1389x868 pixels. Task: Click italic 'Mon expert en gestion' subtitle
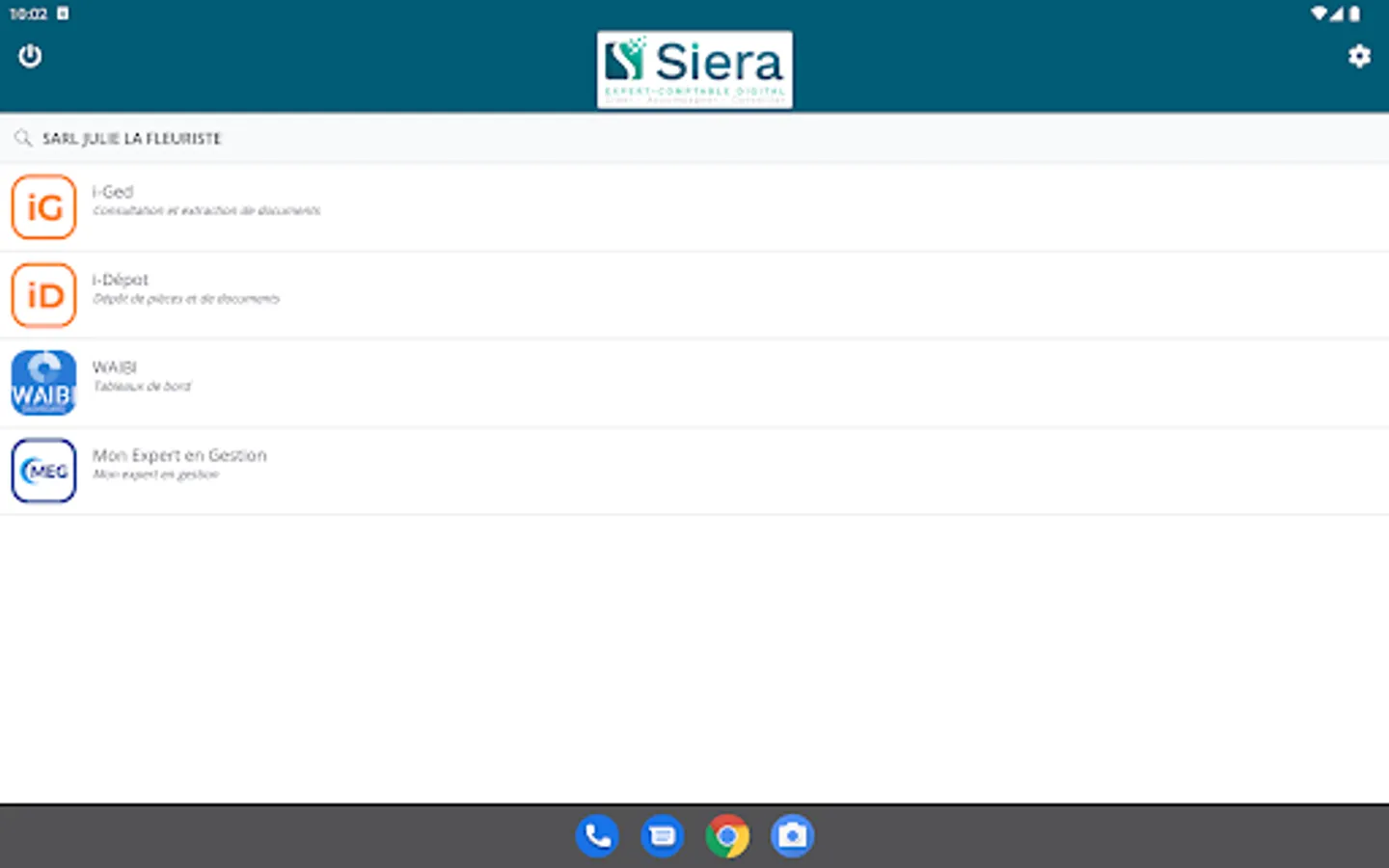(x=156, y=475)
